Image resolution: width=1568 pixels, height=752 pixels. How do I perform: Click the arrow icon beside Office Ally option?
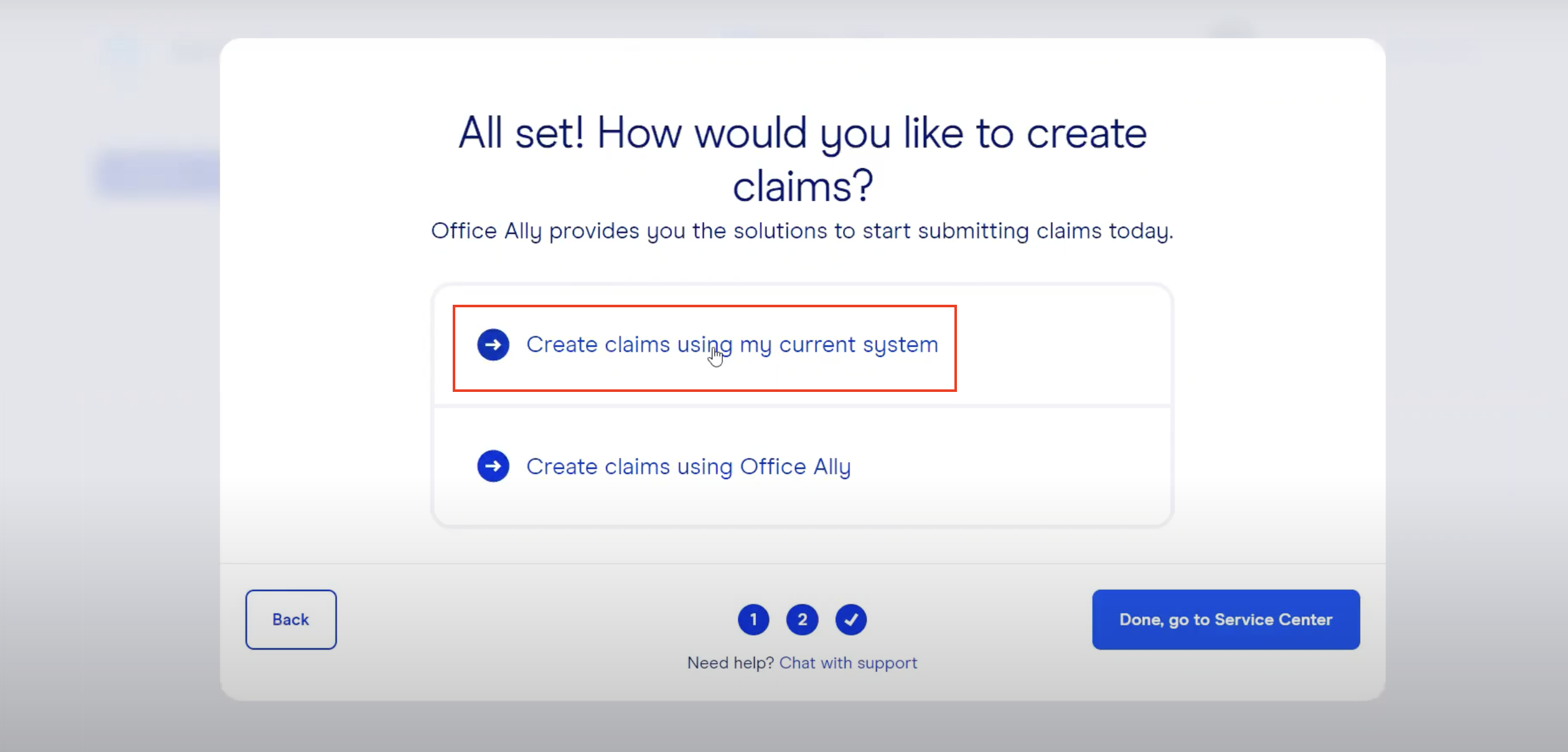pos(493,465)
